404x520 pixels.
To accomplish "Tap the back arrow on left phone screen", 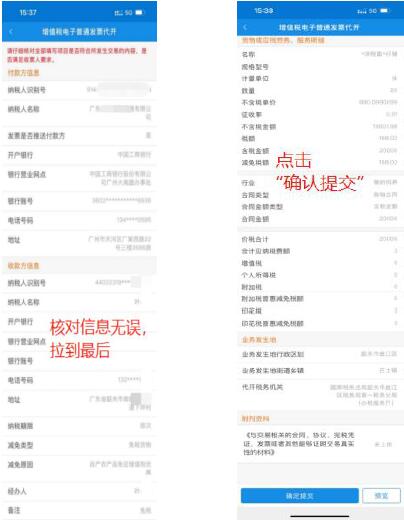I will (x=11, y=32).
